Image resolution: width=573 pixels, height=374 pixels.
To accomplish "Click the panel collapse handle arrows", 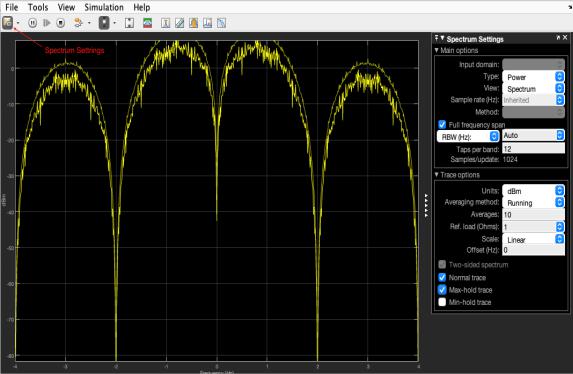I will coord(426,206).
